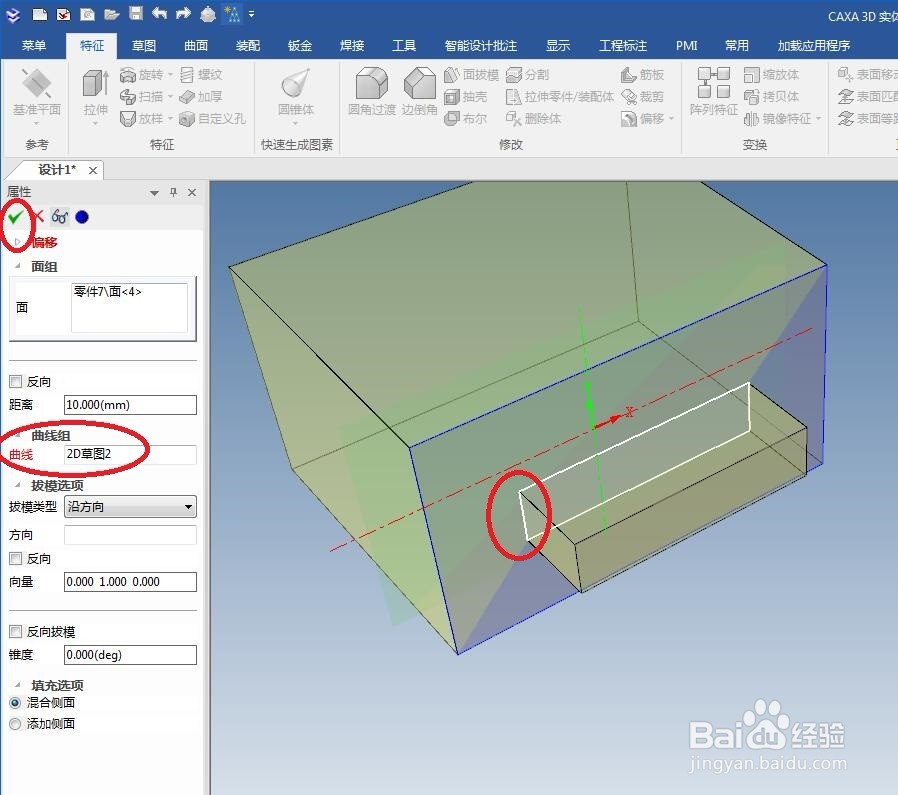This screenshot has height=795, width=898.
Task: Confirm with the green checkmark
Action: (x=15, y=217)
